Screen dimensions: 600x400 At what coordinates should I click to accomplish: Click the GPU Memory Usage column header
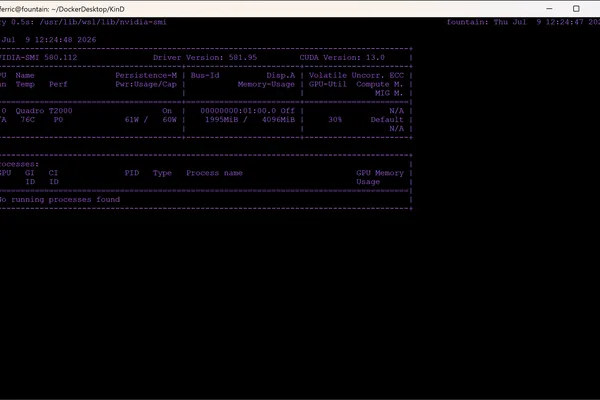pos(380,177)
